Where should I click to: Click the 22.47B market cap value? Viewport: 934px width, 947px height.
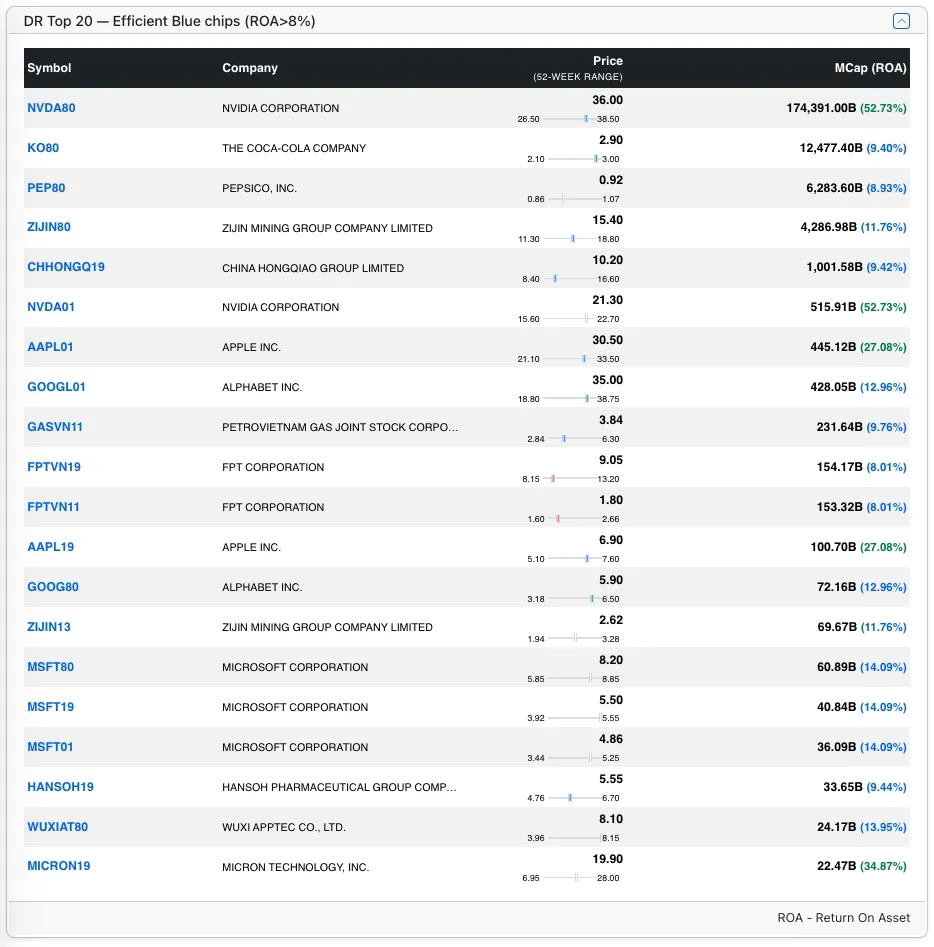pos(836,866)
